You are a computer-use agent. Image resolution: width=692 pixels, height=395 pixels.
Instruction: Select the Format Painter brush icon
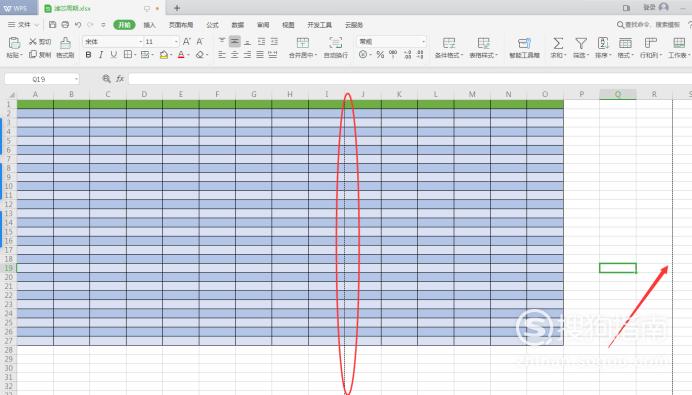(65, 43)
